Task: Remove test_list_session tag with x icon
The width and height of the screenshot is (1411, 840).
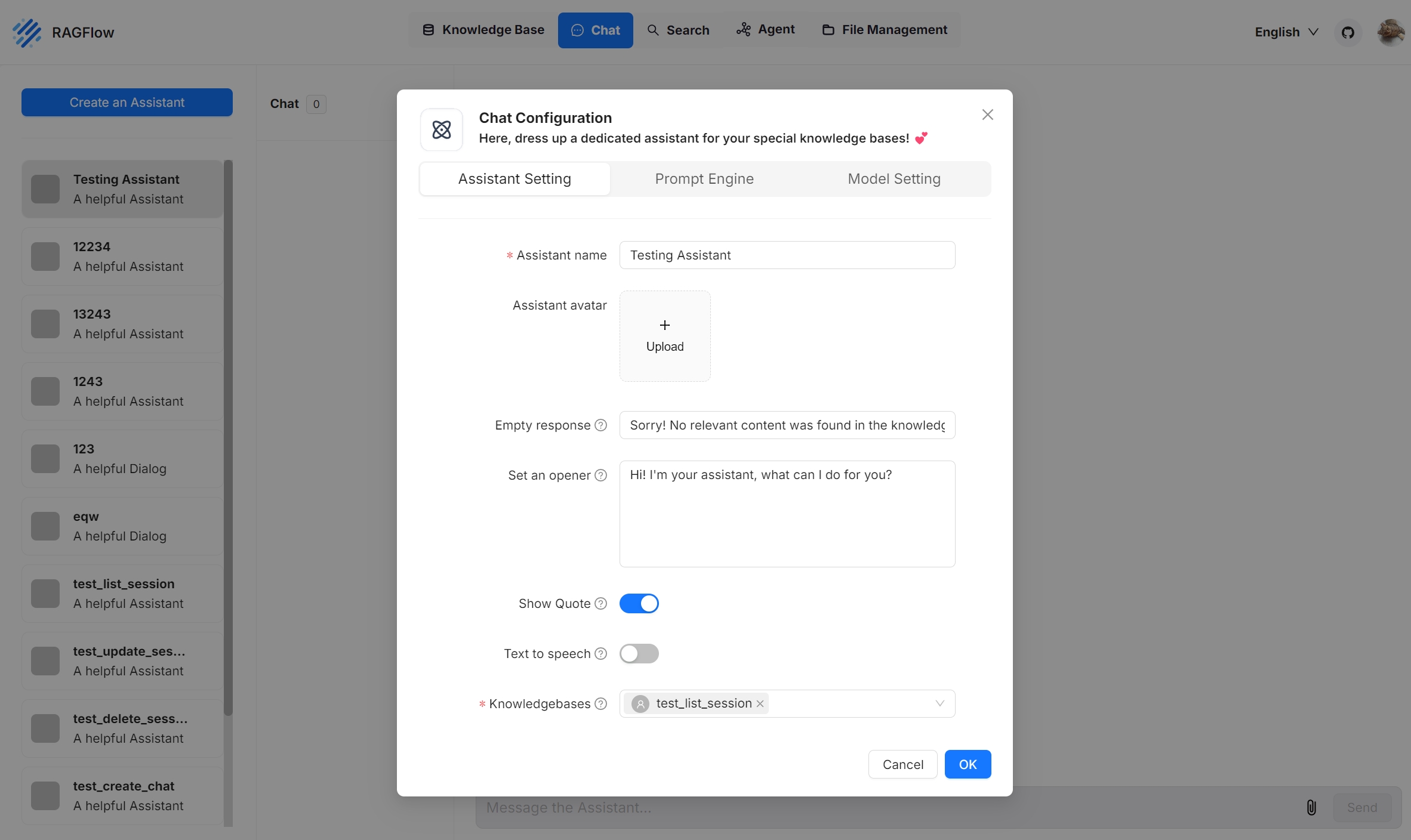Action: pos(760,704)
